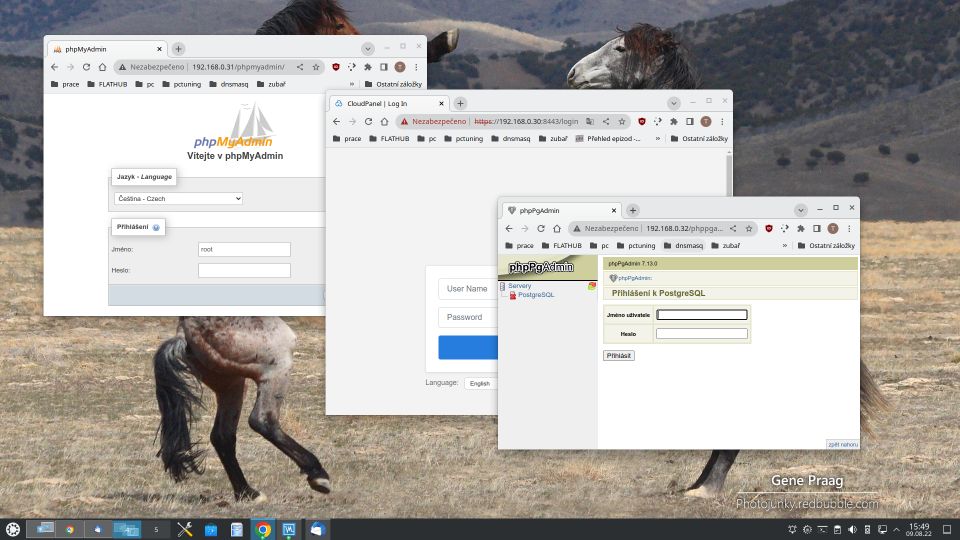Click Servery link in phpPgAdmin sidebar
Image resolution: width=960 pixels, height=540 pixels.
[519, 286]
